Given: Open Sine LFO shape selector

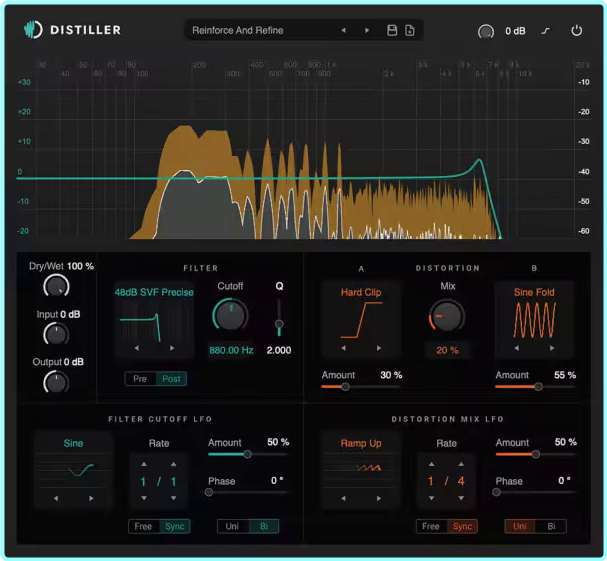Looking at the screenshot, I should coord(73,443).
